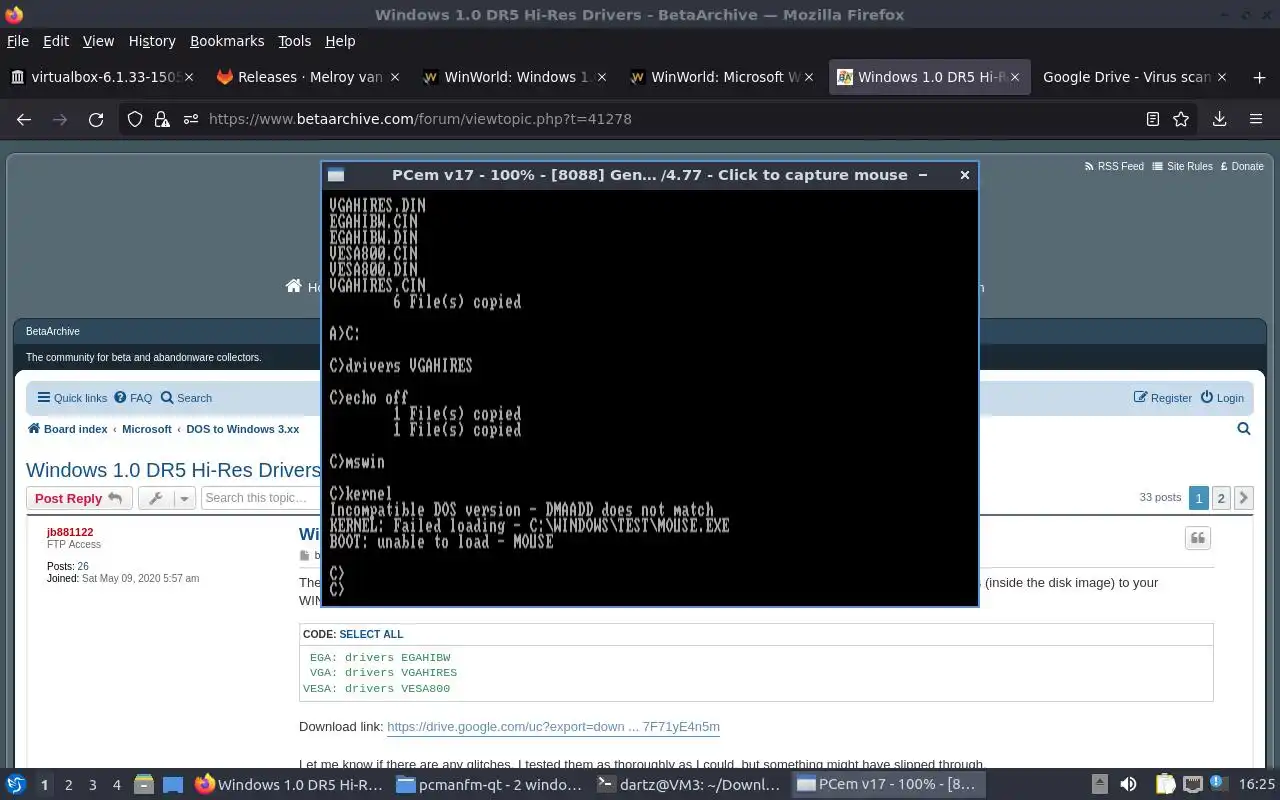The image size is (1280, 800).
Task: Open the volume speaker tray icon
Action: click(x=1128, y=785)
